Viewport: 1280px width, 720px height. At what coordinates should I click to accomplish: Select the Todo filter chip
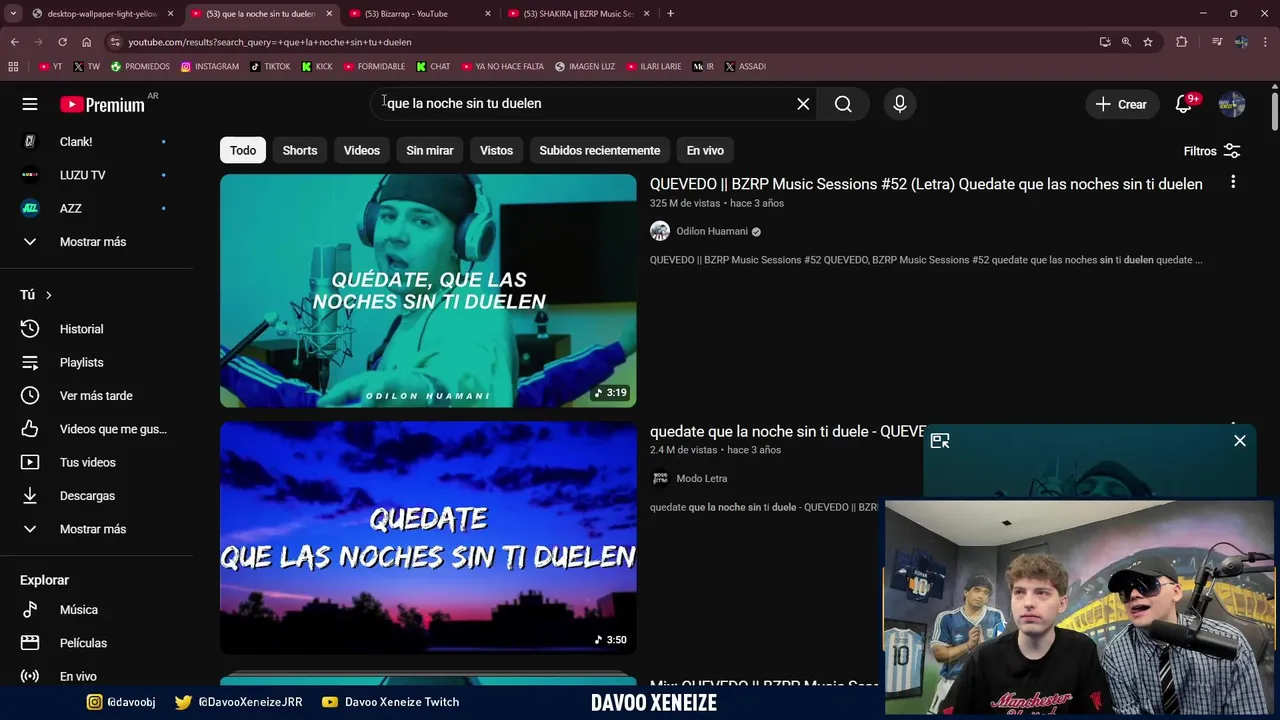click(243, 150)
